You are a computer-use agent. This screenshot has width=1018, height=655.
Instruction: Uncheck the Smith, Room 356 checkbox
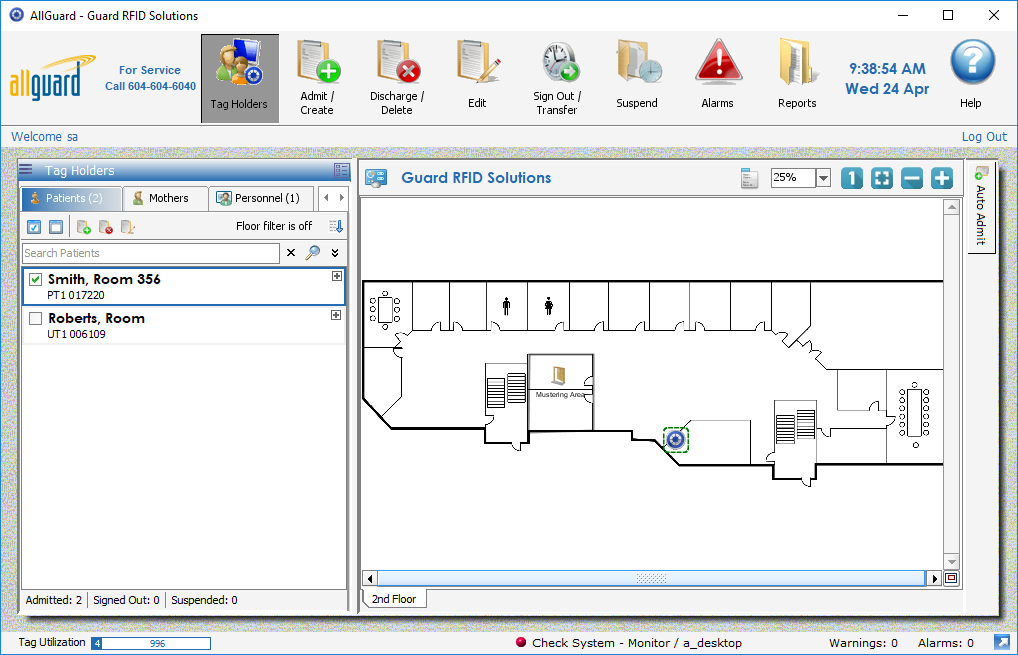[x=36, y=280]
